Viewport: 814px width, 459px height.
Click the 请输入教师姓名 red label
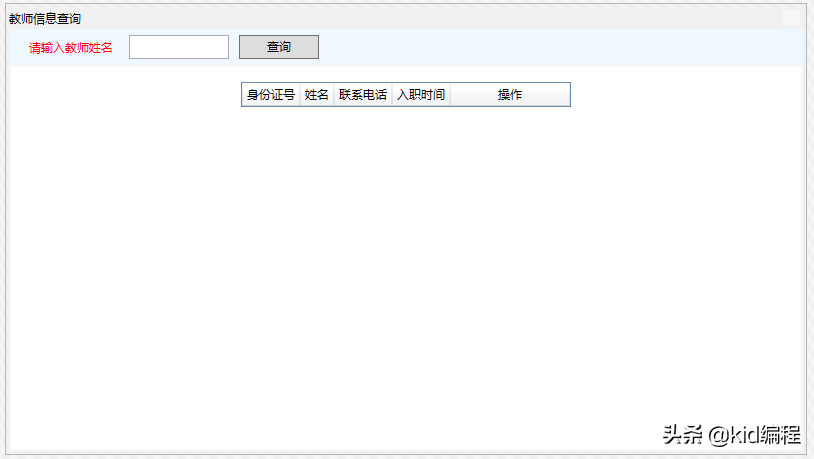click(71, 48)
